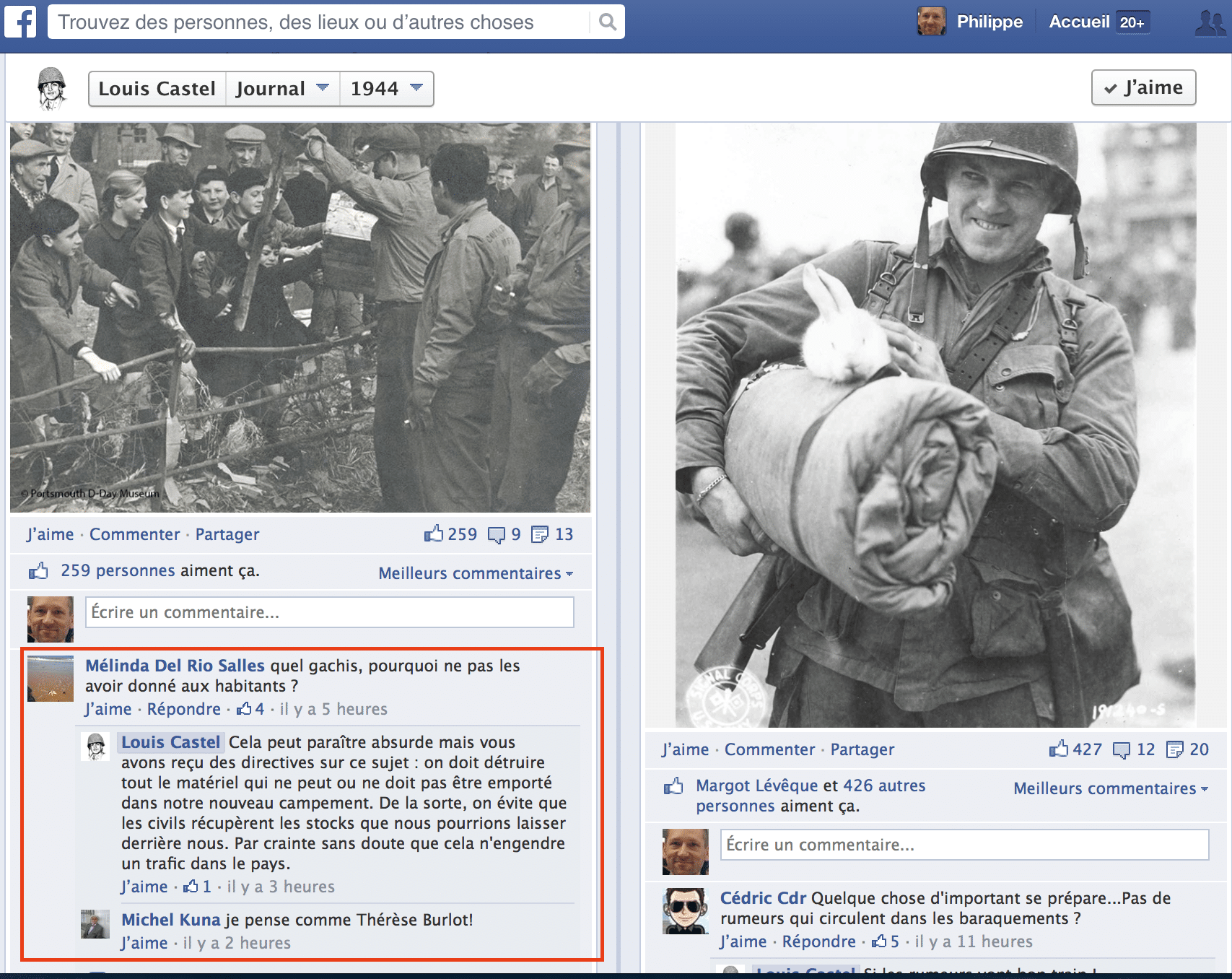Click Philippe avatar beside right comment box
This screenshot has height=979, width=1232.
(686, 852)
